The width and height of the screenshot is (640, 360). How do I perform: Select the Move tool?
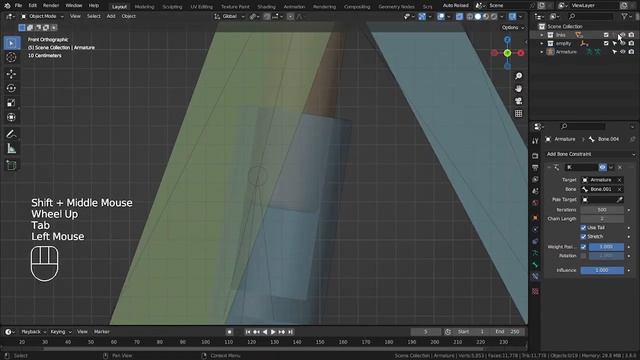tap(11, 74)
